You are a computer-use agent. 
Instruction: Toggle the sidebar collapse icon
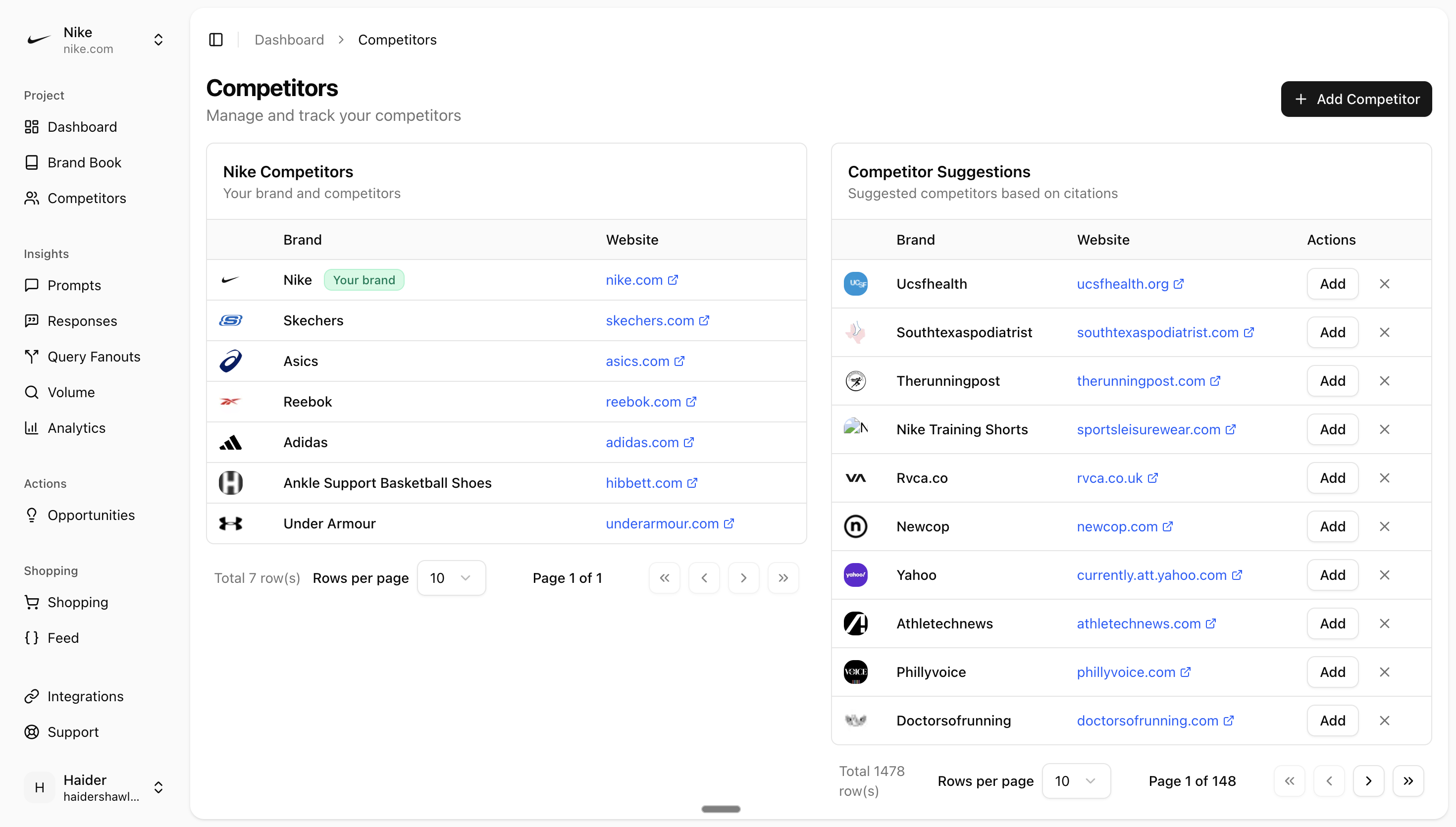216,40
